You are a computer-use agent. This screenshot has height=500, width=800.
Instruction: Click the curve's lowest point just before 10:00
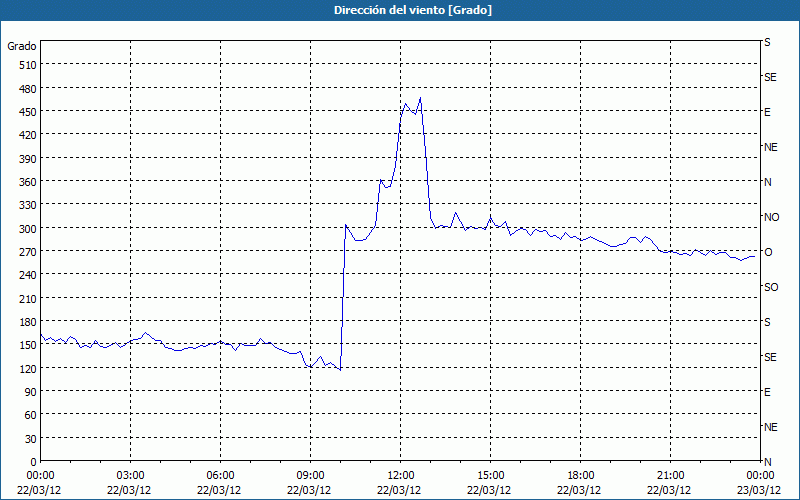pos(340,370)
